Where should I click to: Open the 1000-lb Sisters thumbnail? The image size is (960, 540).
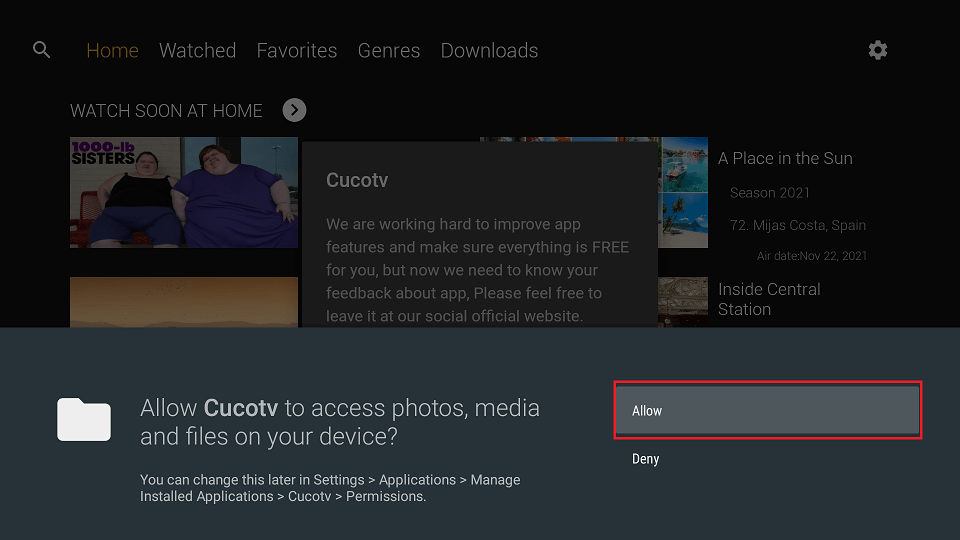coord(184,192)
